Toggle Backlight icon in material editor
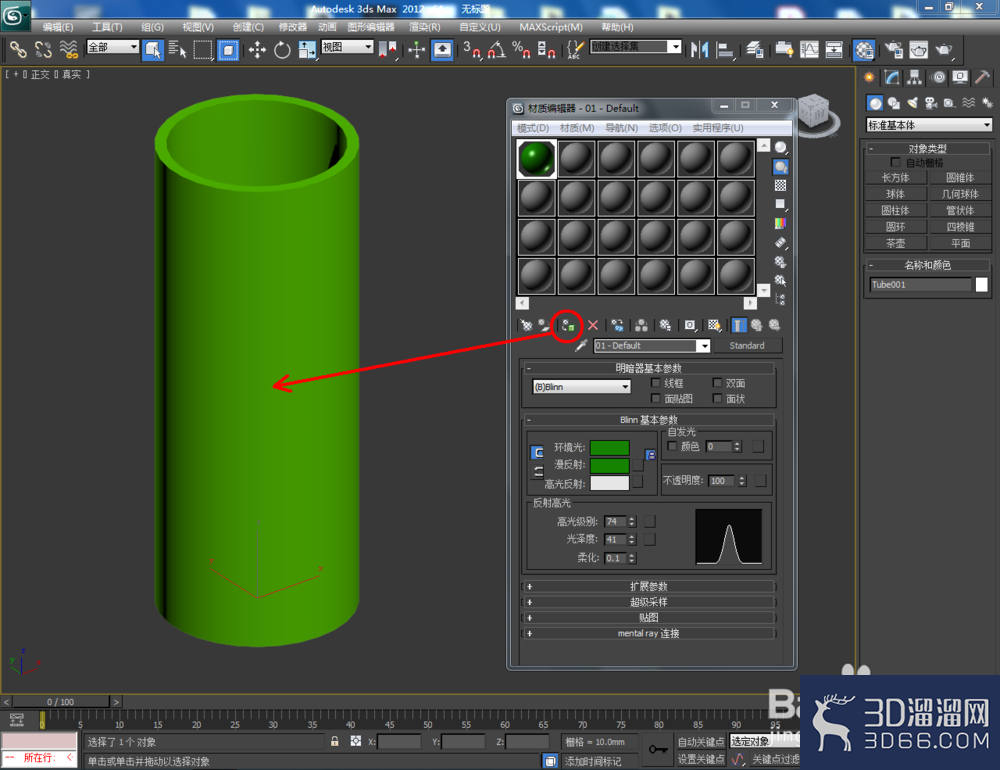 [780, 167]
